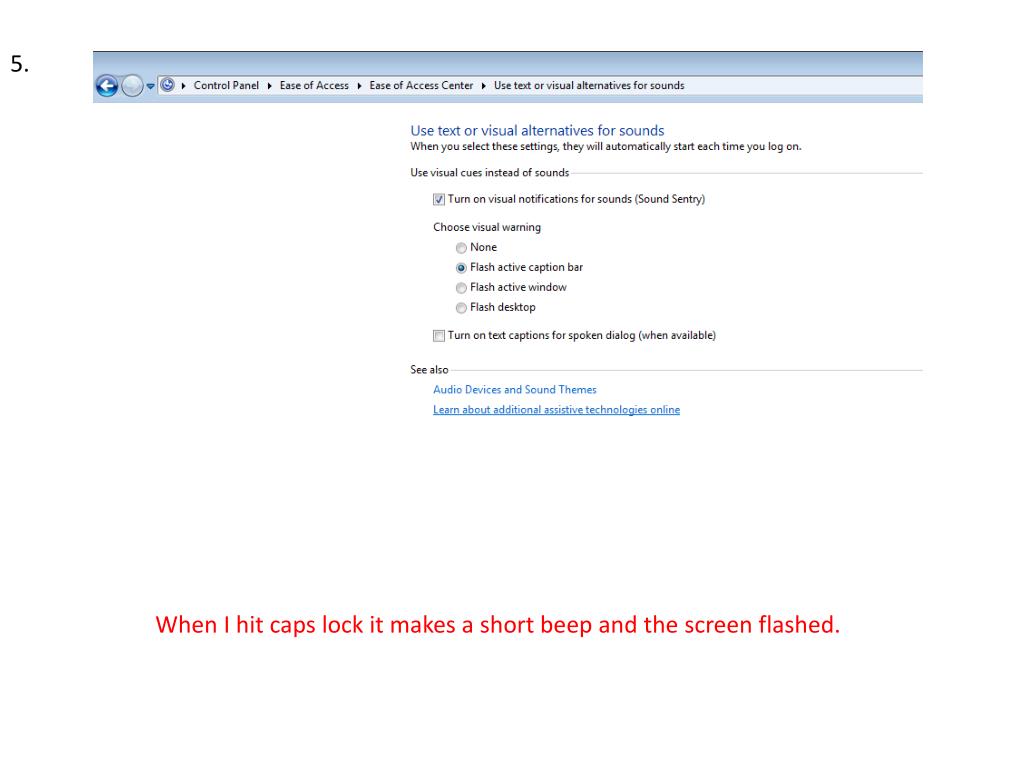The width and height of the screenshot is (1024, 768).
Task: Click the Ease of Access address bar icon
Action: pyautogui.click(x=167, y=85)
